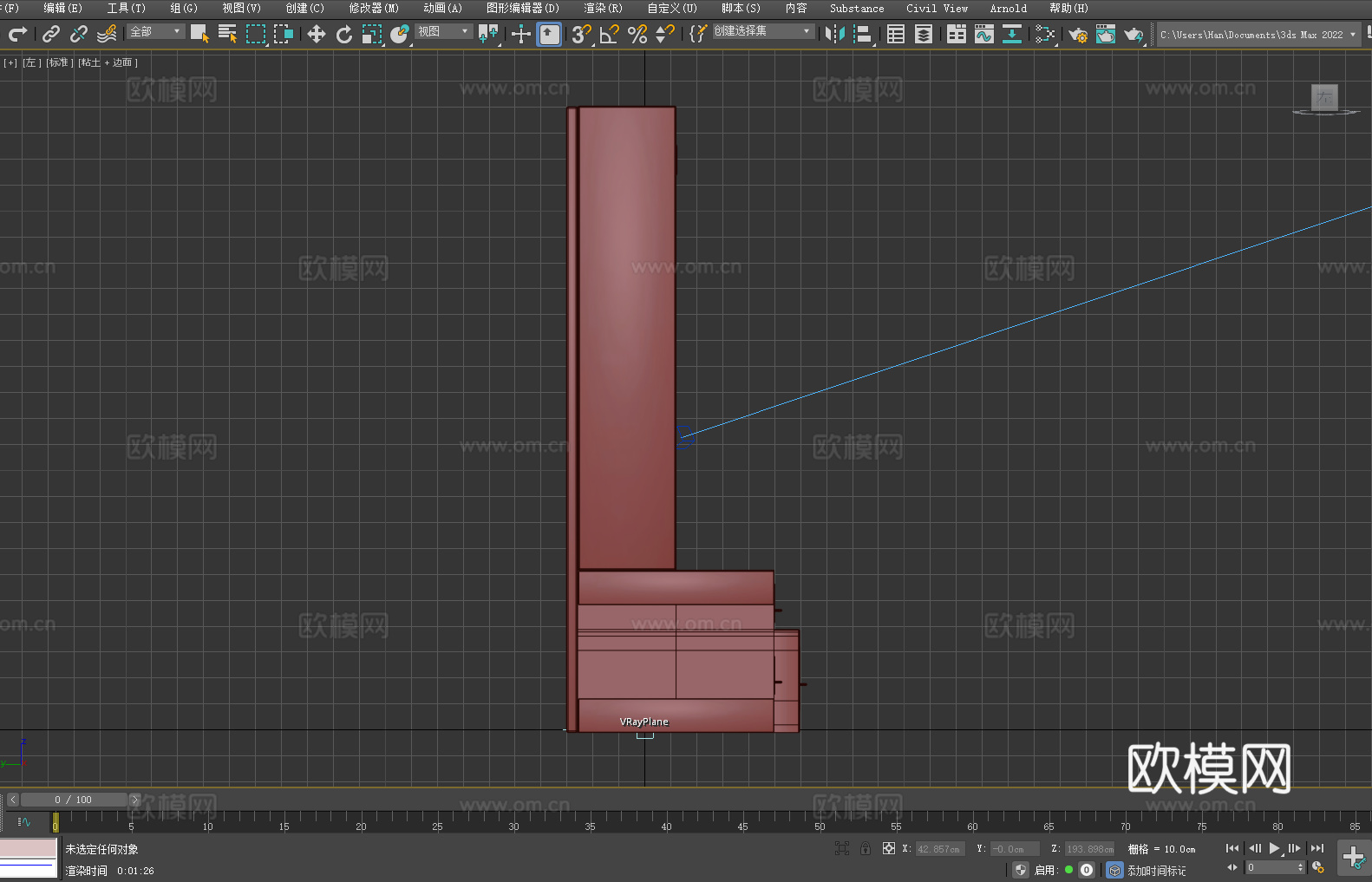The height and width of the screenshot is (882, 1372).
Task: Open Material Editor node icon
Action: pyautogui.click(x=1045, y=34)
